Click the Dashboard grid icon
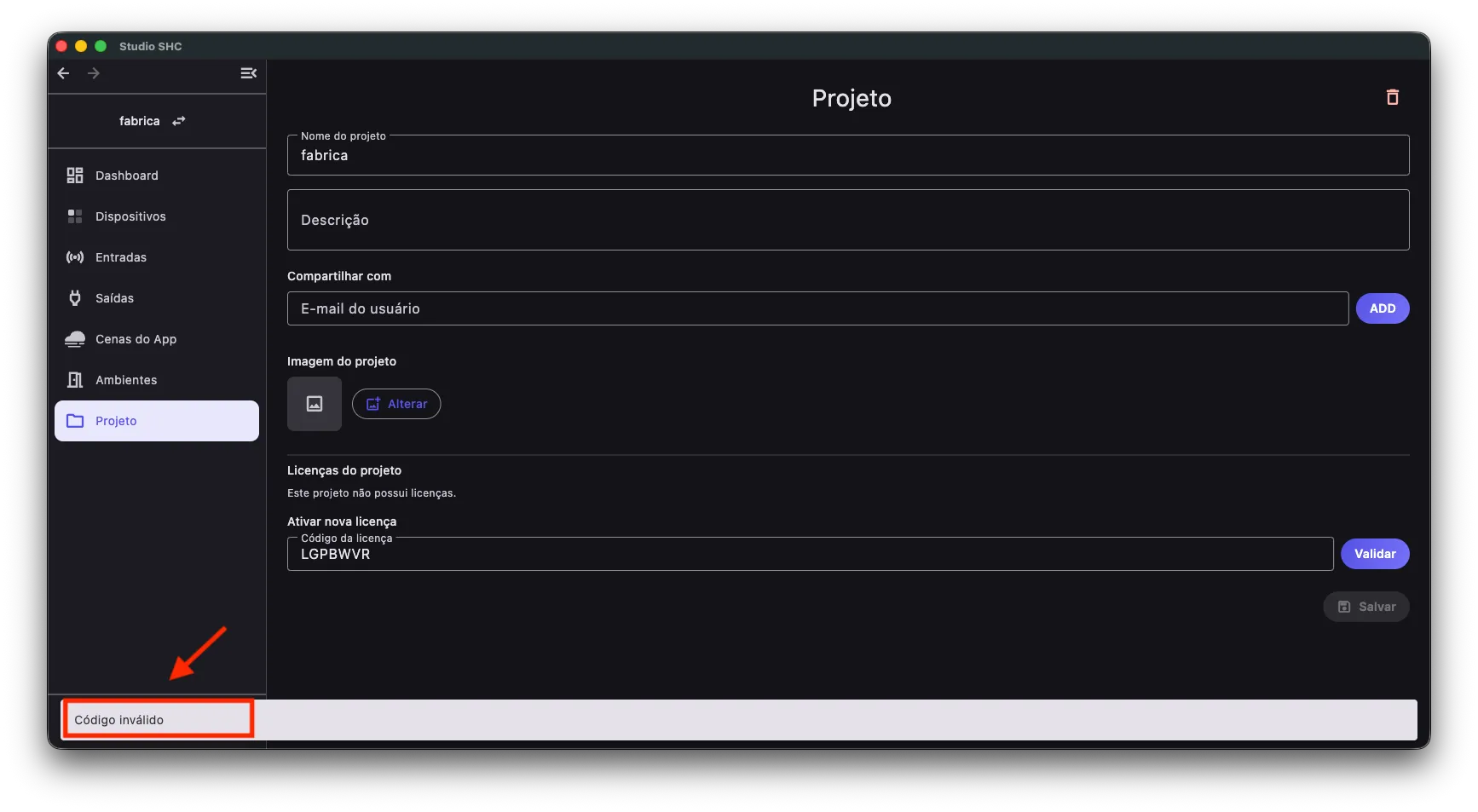Screen dimensions: 1478x812 (x=75, y=176)
